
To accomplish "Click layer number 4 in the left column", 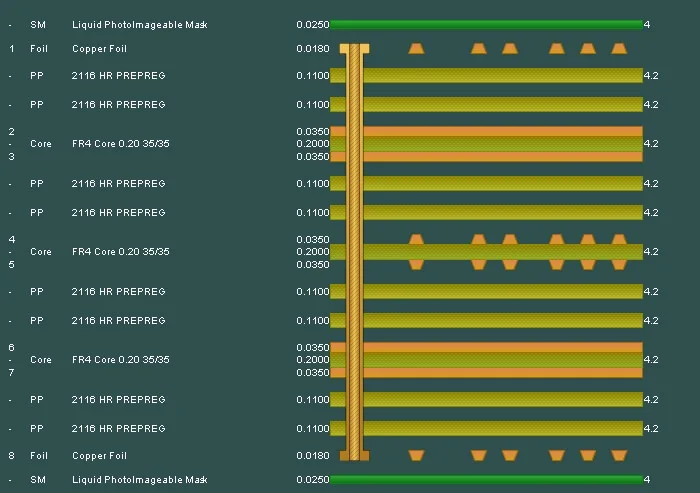I will point(12,240).
